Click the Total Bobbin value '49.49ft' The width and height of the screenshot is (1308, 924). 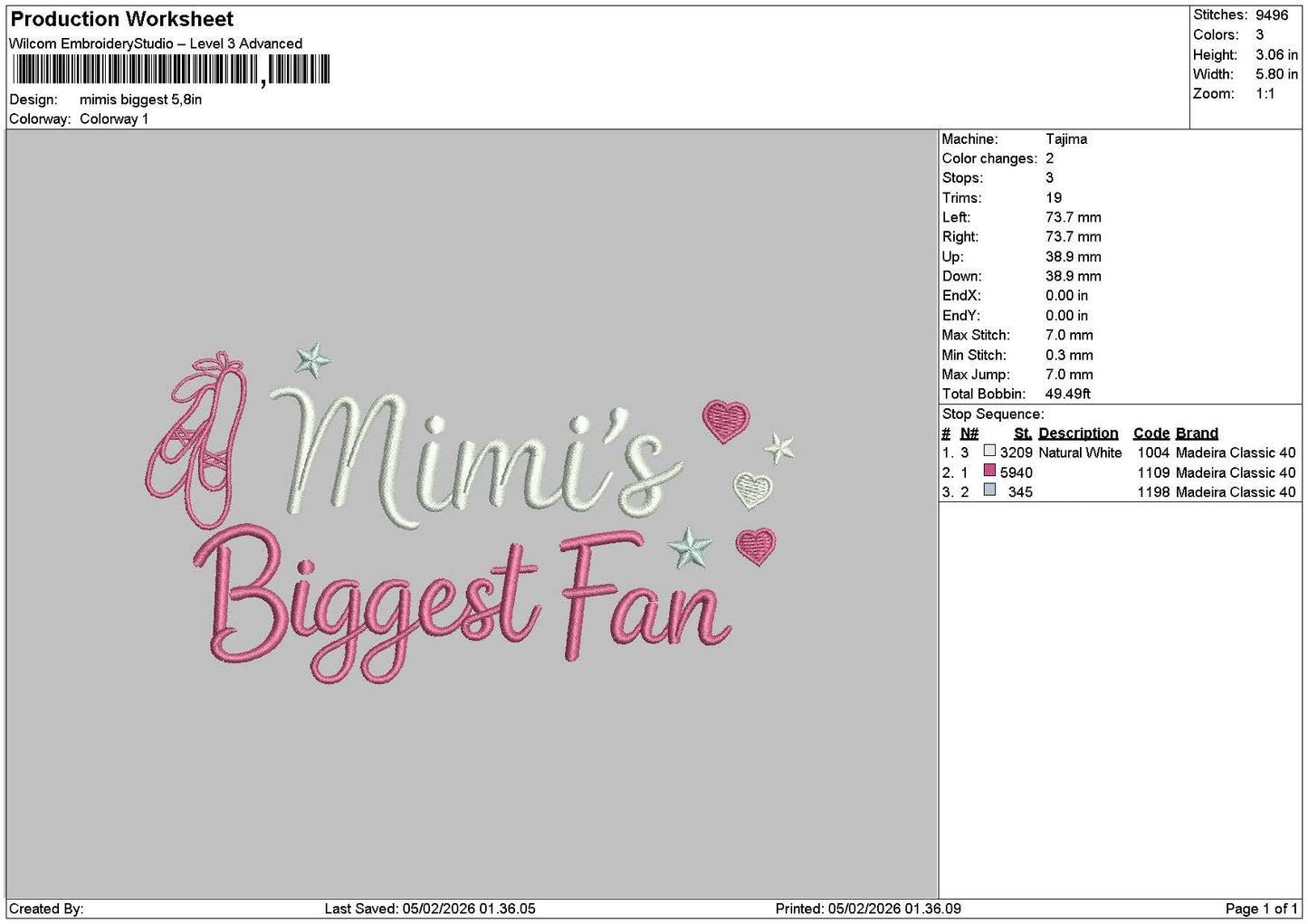(1068, 394)
